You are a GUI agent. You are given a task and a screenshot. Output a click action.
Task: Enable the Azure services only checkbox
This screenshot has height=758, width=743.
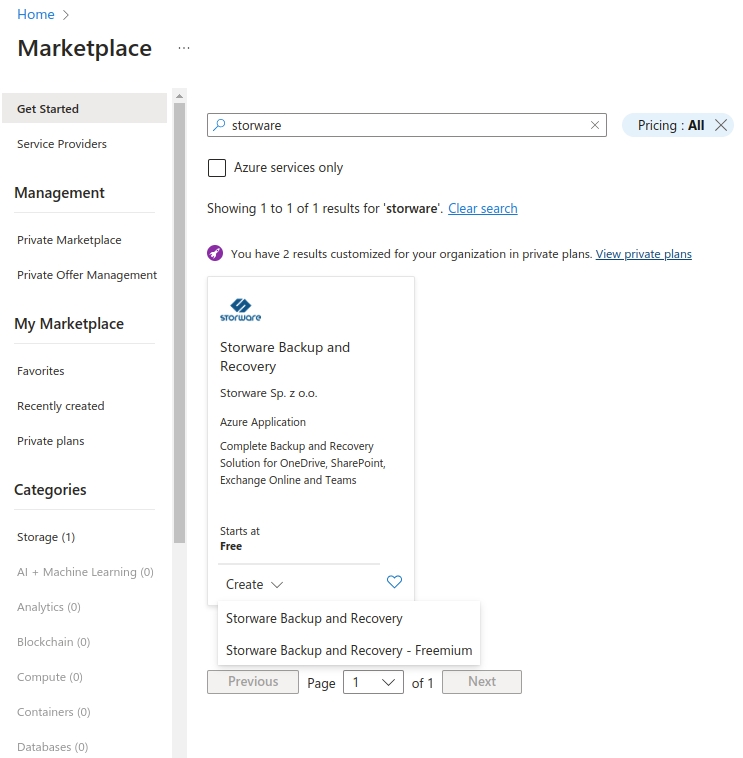[x=217, y=168]
